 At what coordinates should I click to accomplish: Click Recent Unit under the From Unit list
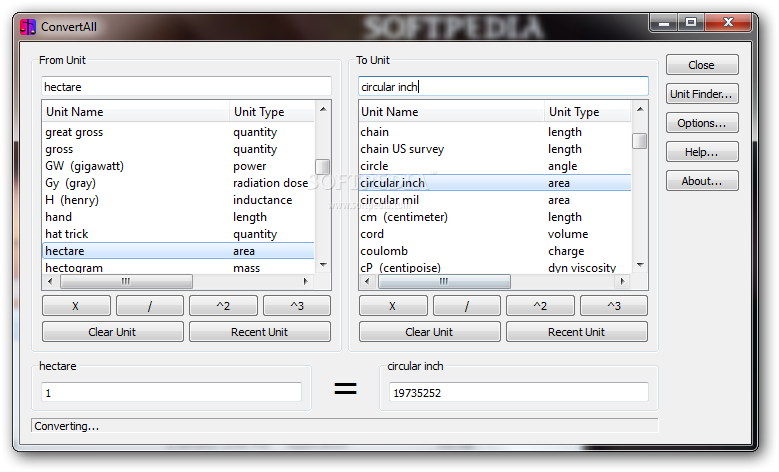pos(260,332)
